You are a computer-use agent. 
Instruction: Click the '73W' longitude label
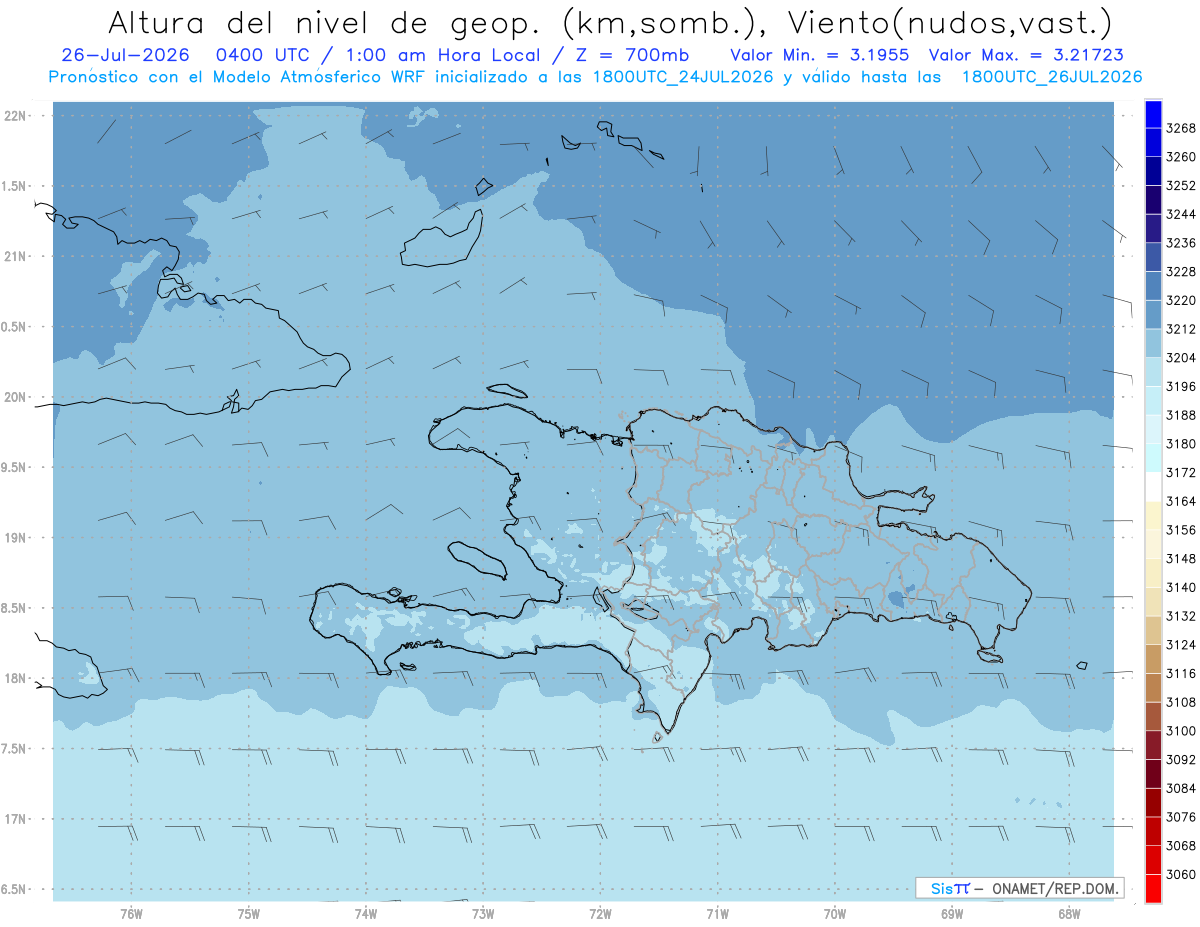coord(483,913)
